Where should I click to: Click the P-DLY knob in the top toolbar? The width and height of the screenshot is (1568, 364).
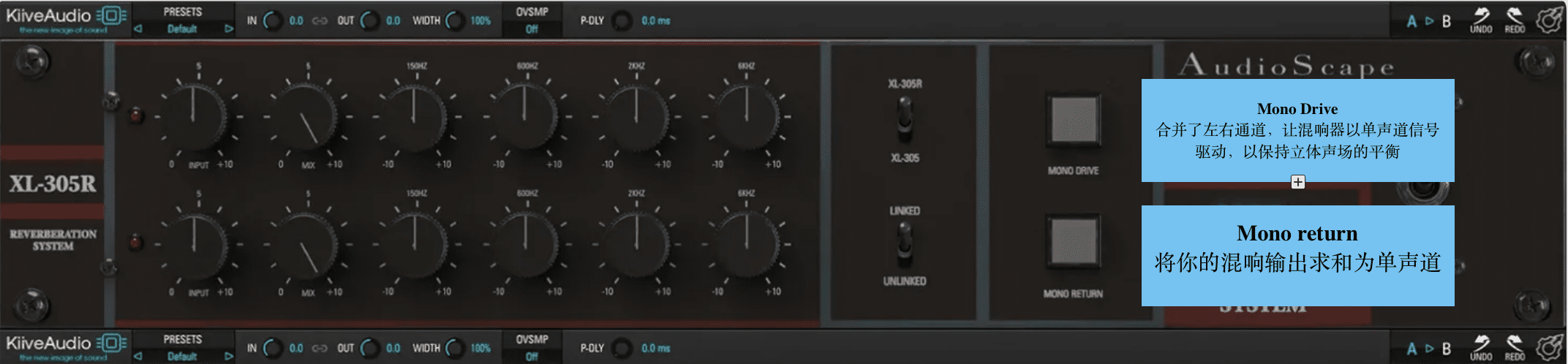coord(622,20)
